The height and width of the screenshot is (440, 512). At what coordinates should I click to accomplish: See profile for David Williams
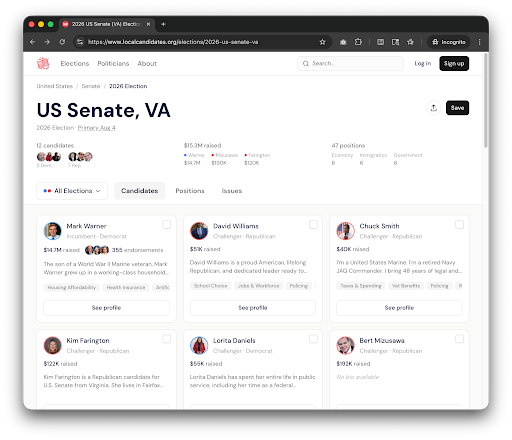tap(253, 308)
